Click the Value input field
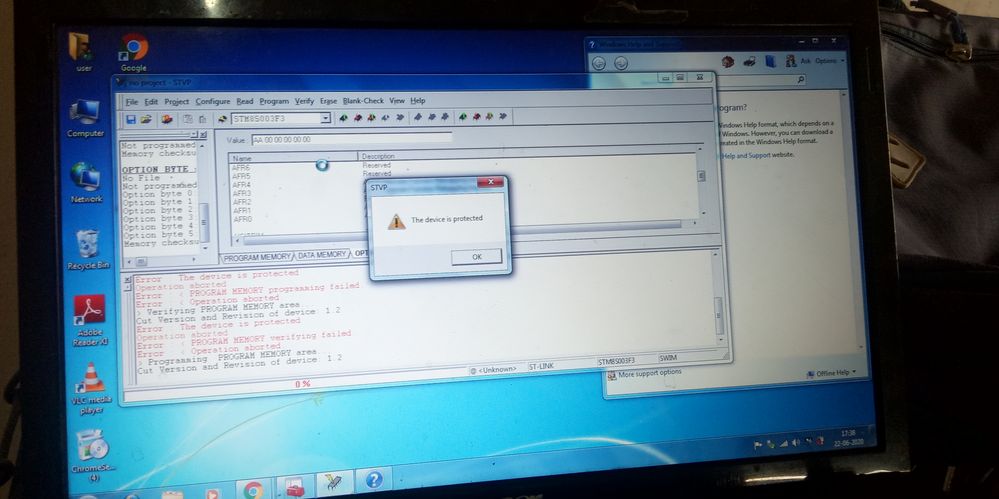Viewport: 999px width, 499px height. pos(352,139)
